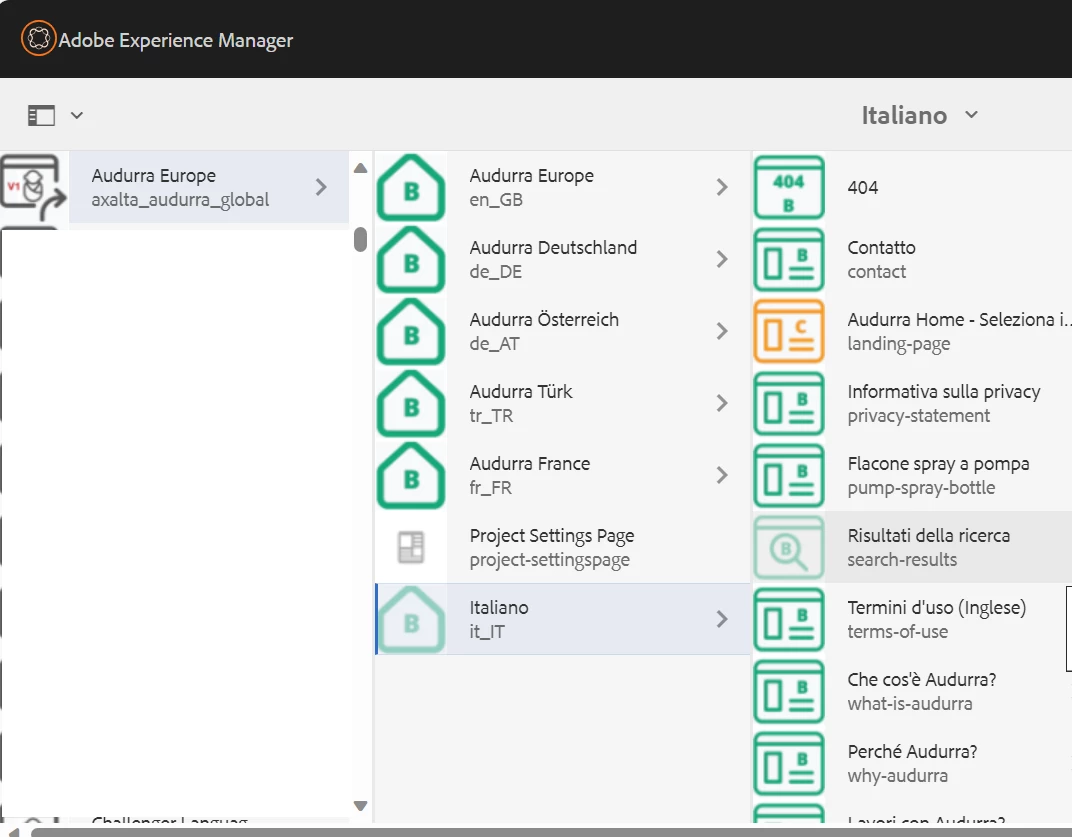The width and height of the screenshot is (1072, 837).
Task: Select the Informativa sulla privacy page icon
Action: point(788,403)
